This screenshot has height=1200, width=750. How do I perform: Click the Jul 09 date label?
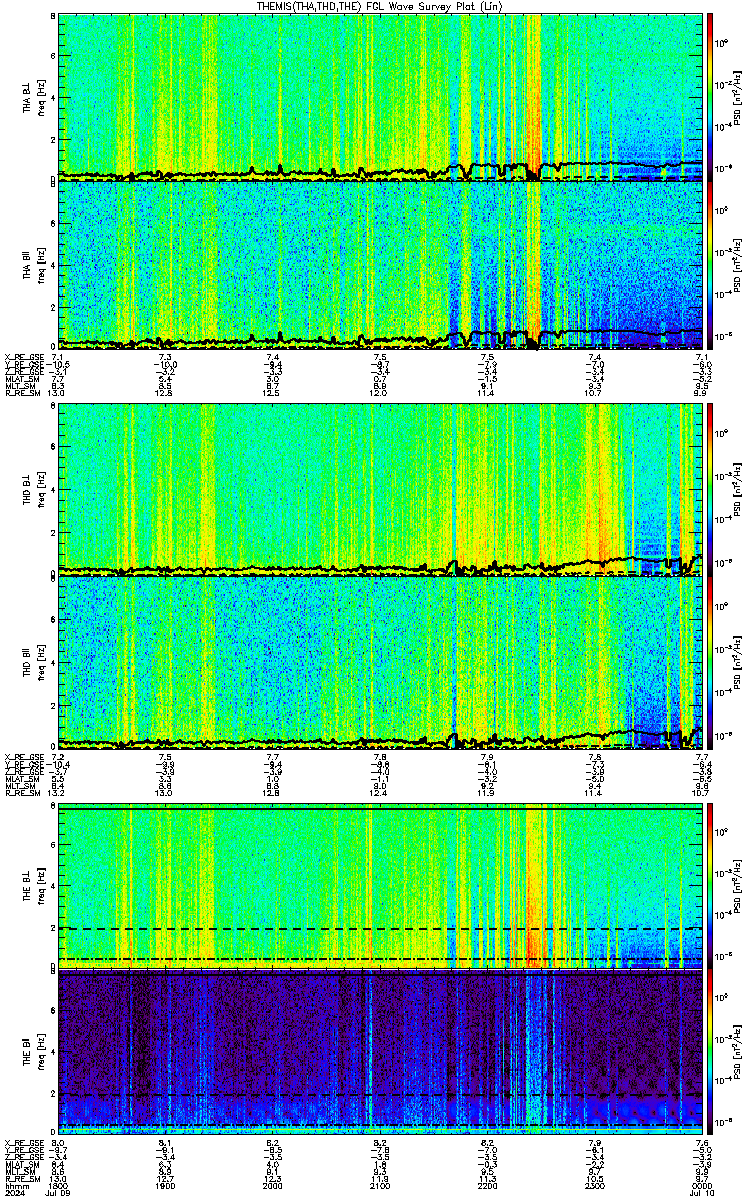(x=59, y=1195)
